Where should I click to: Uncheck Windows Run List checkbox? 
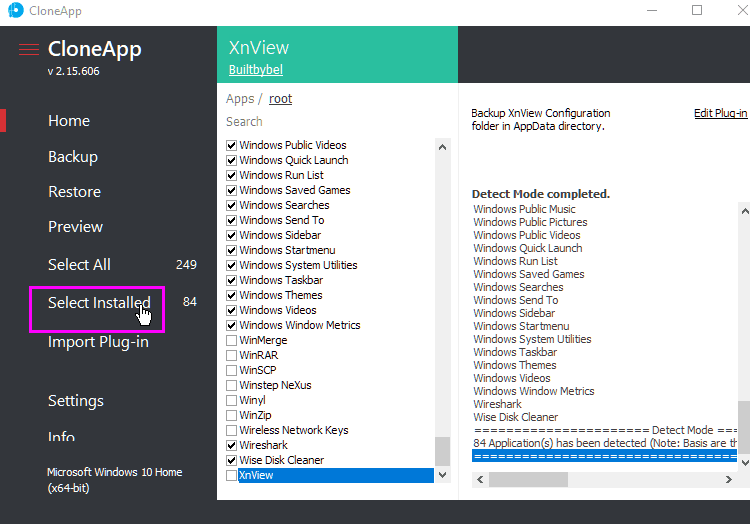(x=232, y=175)
